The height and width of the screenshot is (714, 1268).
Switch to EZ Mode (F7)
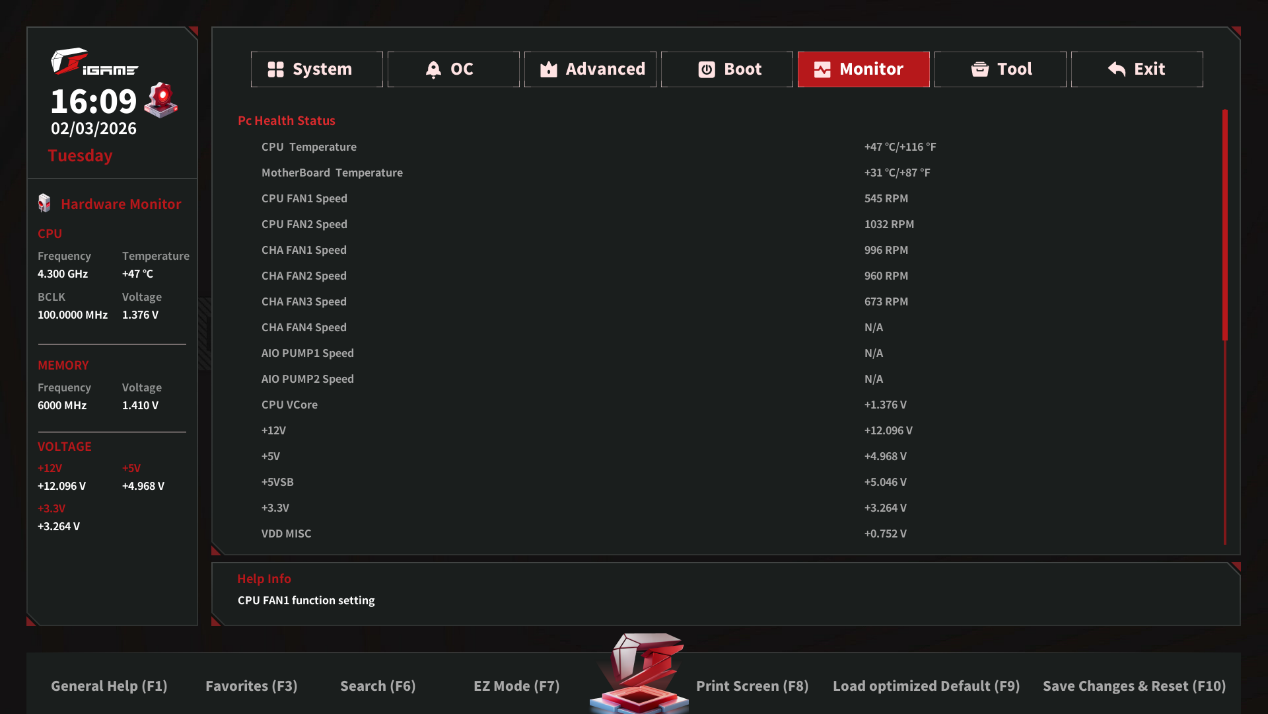(516, 686)
